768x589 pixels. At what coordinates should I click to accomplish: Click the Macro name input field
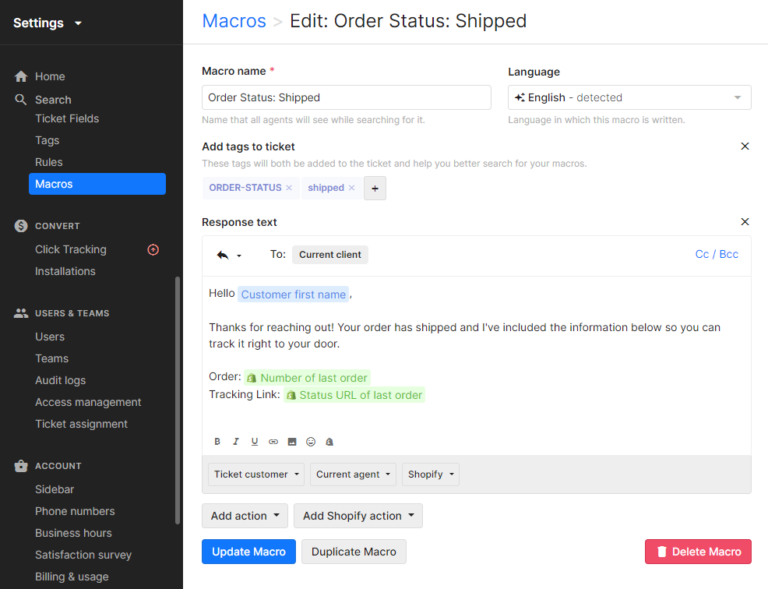pos(346,97)
